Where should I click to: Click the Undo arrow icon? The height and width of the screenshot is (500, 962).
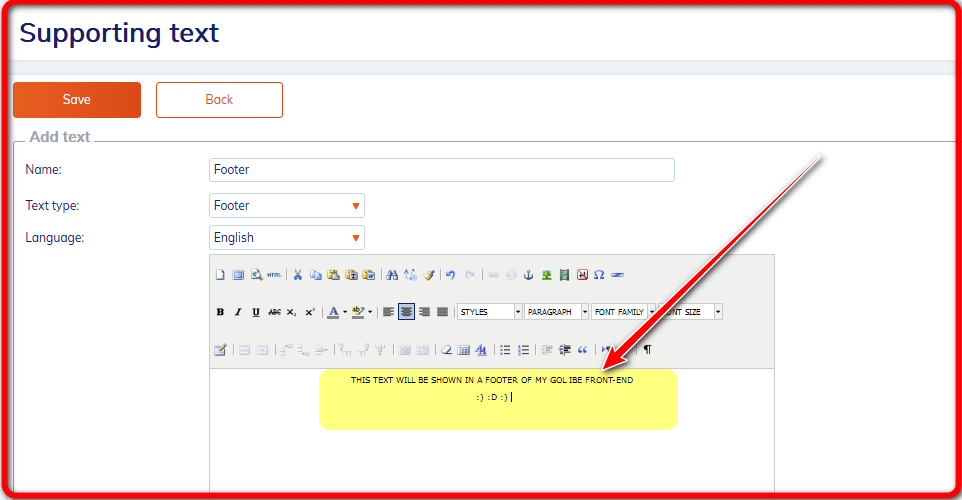click(x=450, y=274)
